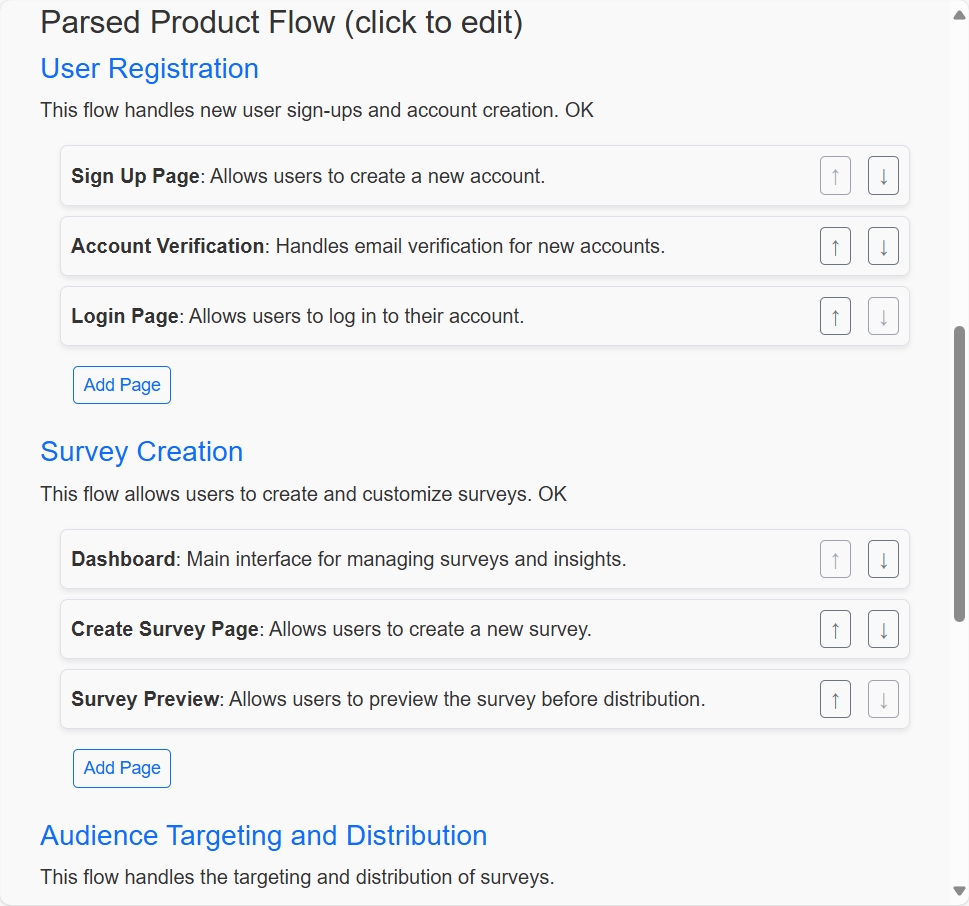
Task: Move Sign Up Page down
Action: (x=883, y=176)
